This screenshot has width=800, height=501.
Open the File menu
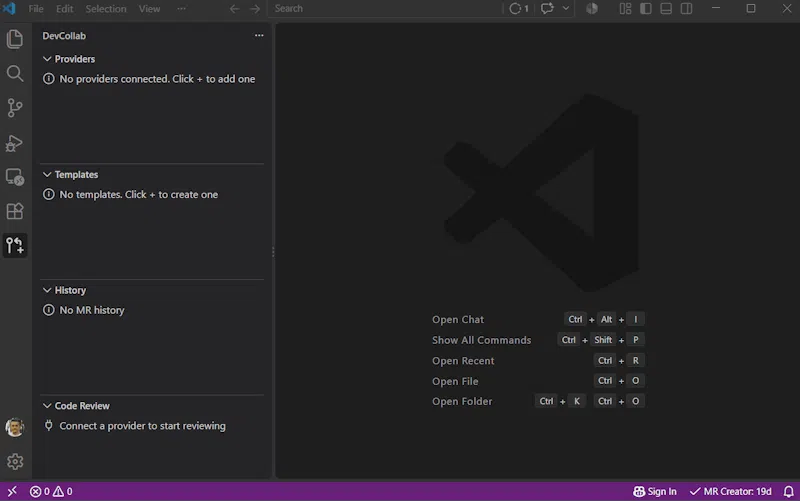pos(36,9)
